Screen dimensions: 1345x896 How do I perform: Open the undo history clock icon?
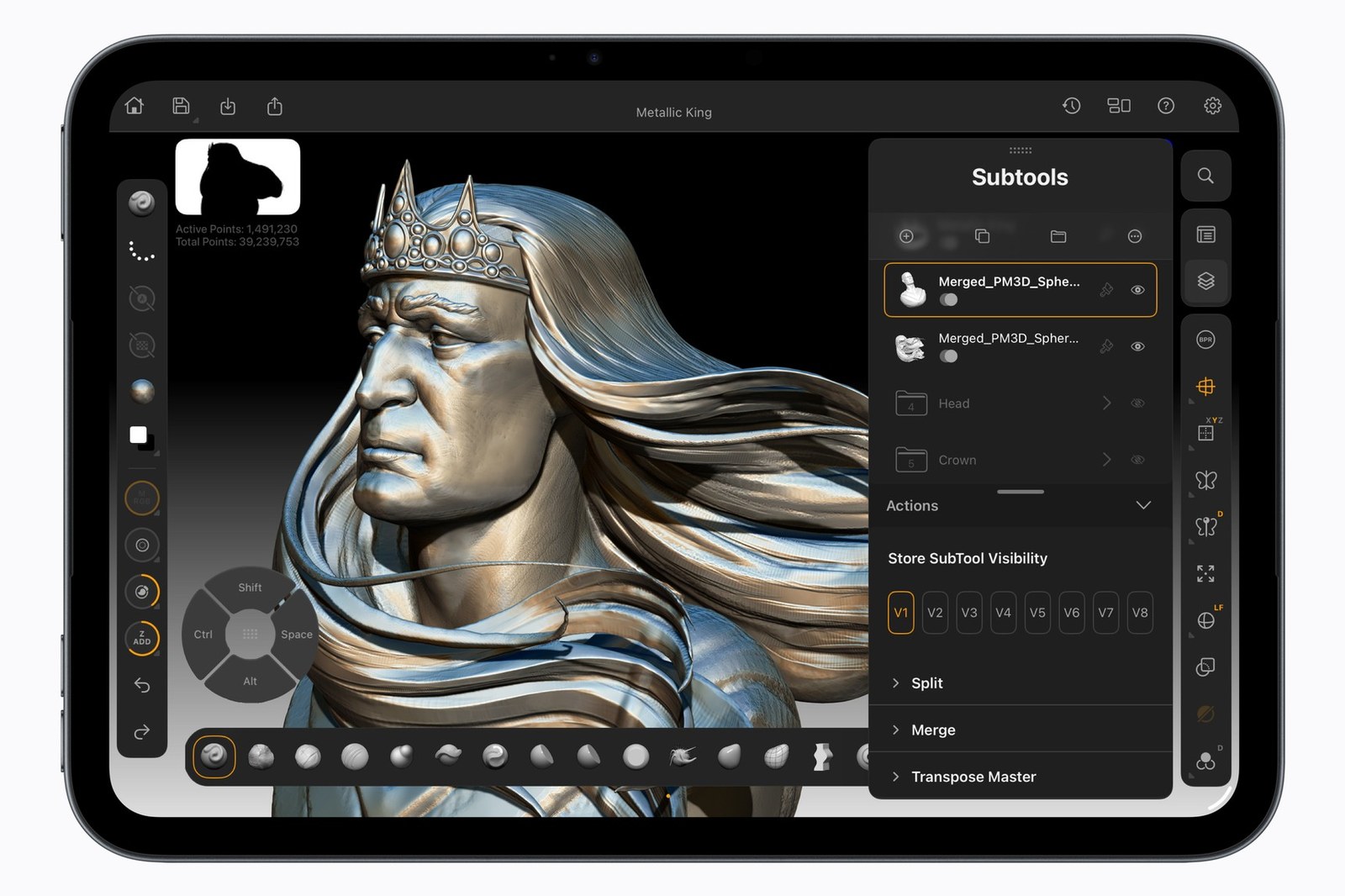click(x=1071, y=106)
